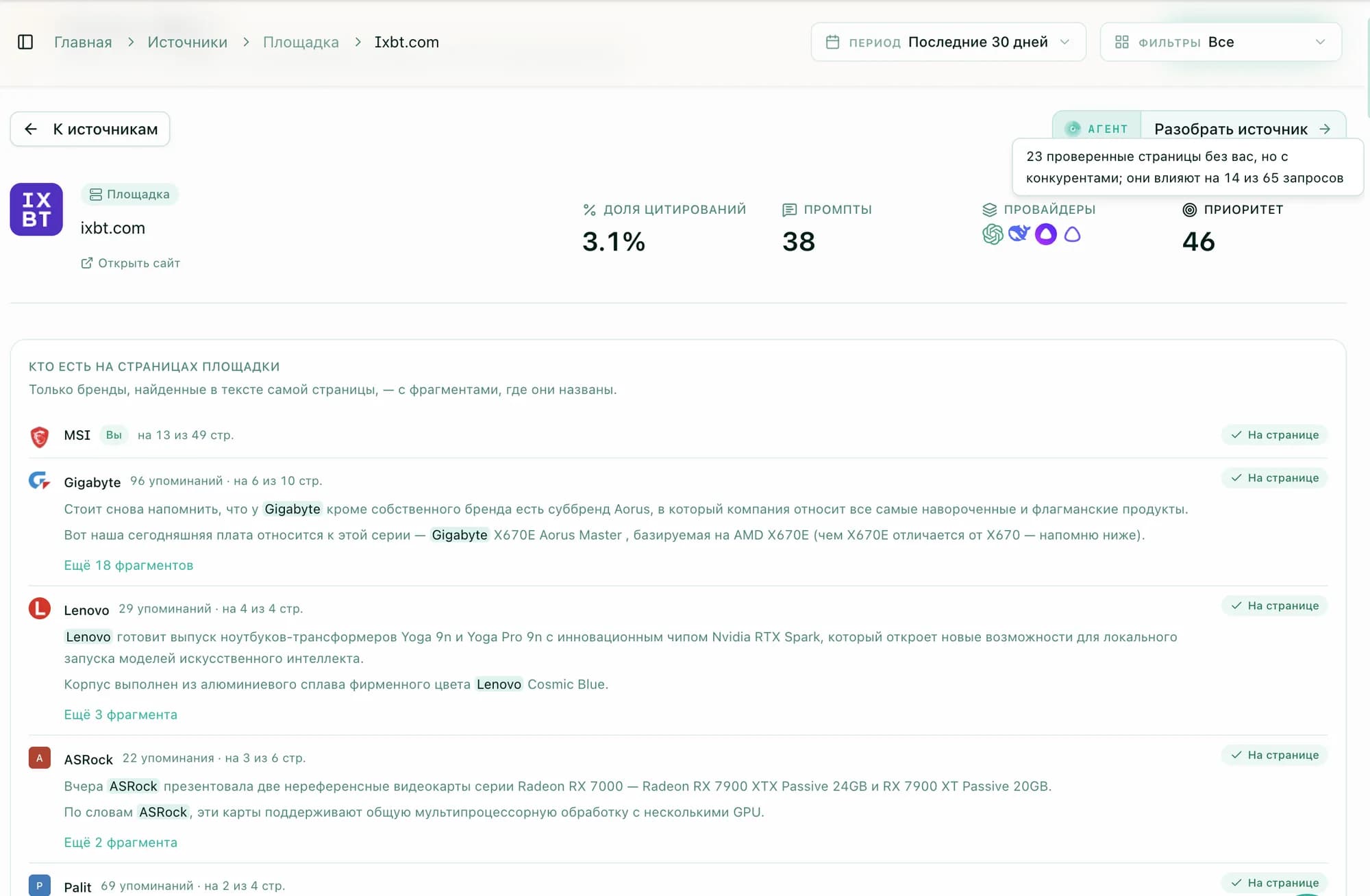Go to Главная breadcrumb
This screenshot has height=896, width=1370.
pyautogui.click(x=83, y=42)
